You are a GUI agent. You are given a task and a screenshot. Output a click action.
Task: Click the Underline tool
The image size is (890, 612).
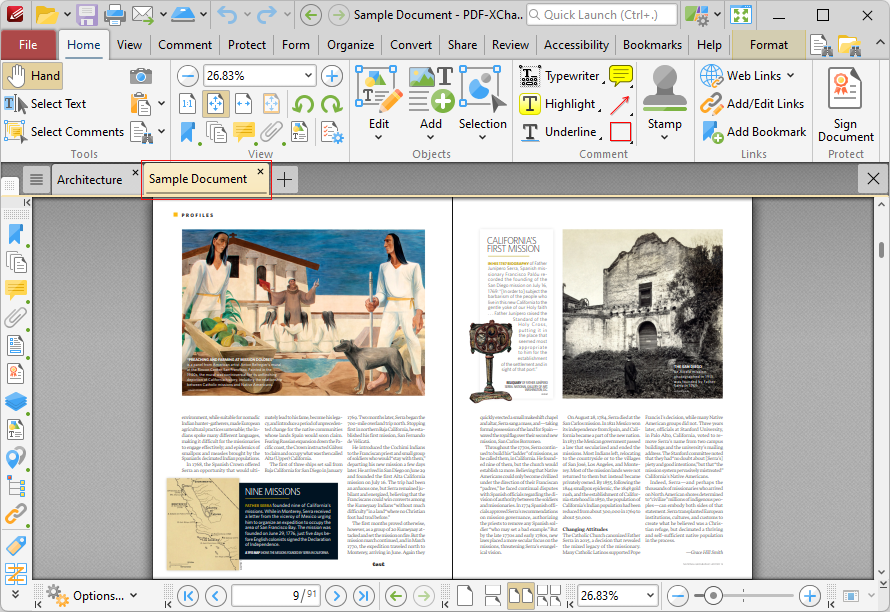click(x=559, y=132)
